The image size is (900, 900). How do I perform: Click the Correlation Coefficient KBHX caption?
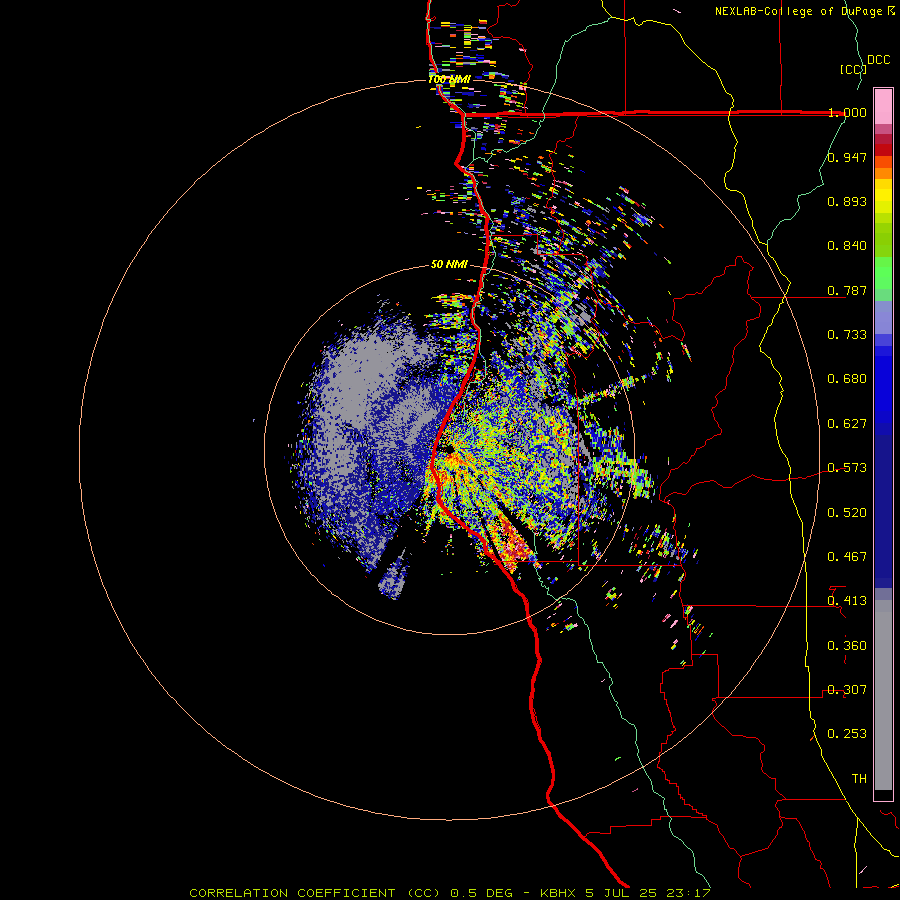point(450,893)
